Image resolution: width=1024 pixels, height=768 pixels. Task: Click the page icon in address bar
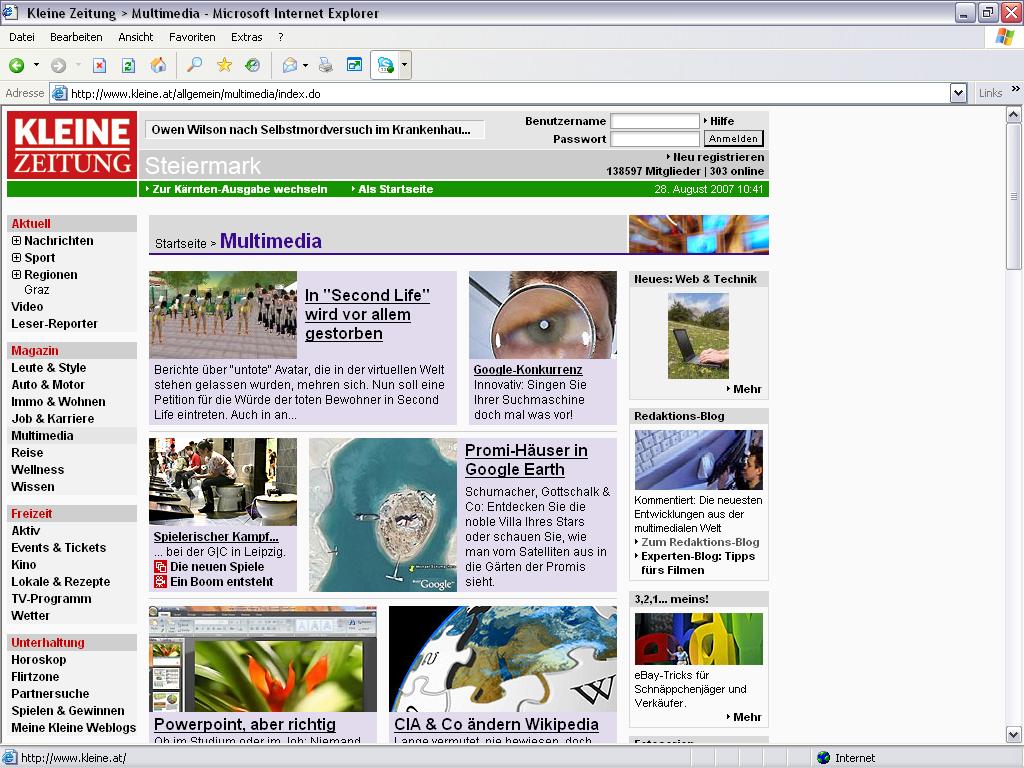(59, 93)
